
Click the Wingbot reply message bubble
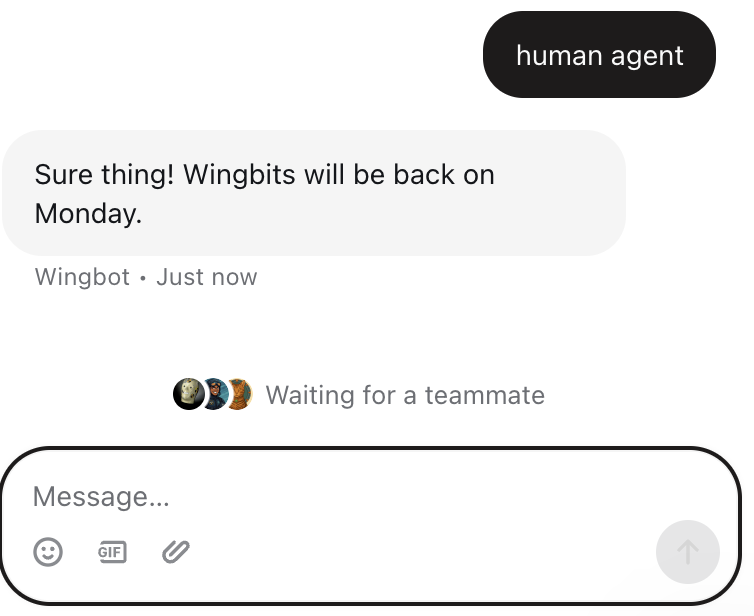[x=314, y=193]
